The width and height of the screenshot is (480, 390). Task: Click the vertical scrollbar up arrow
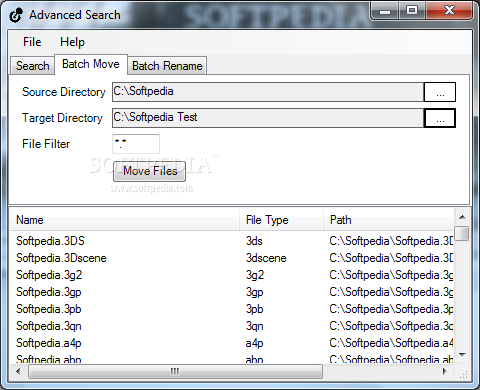[462, 217]
